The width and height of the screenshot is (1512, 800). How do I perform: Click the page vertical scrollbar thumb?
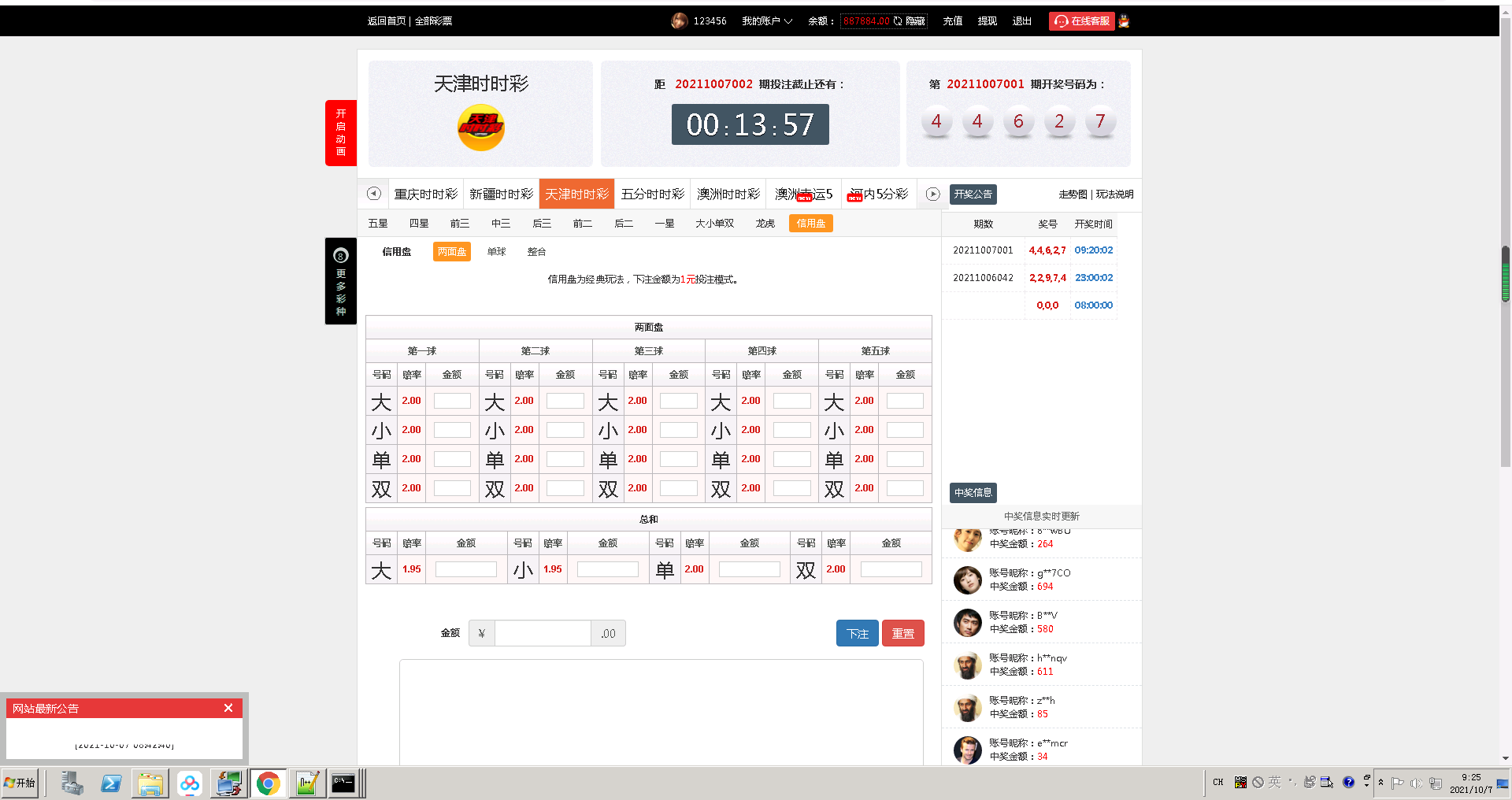point(1505,273)
